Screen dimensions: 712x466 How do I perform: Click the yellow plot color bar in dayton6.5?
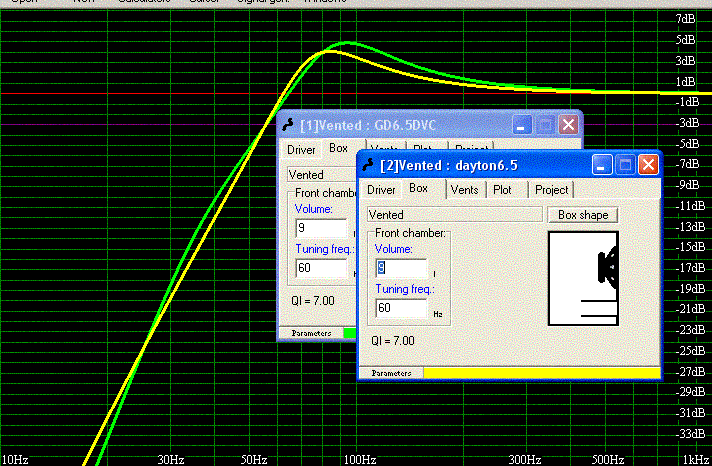pyautogui.click(x=542, y=373)
